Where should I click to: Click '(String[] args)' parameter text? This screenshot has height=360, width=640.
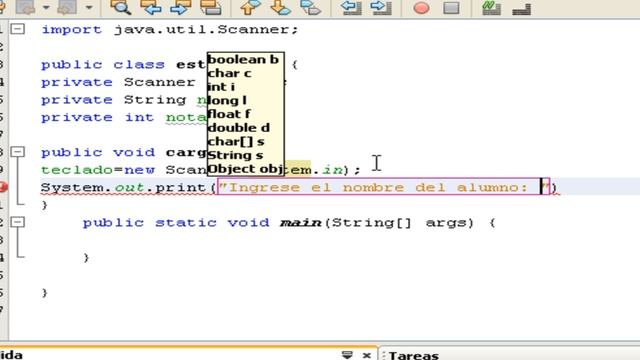click(400, 223)
